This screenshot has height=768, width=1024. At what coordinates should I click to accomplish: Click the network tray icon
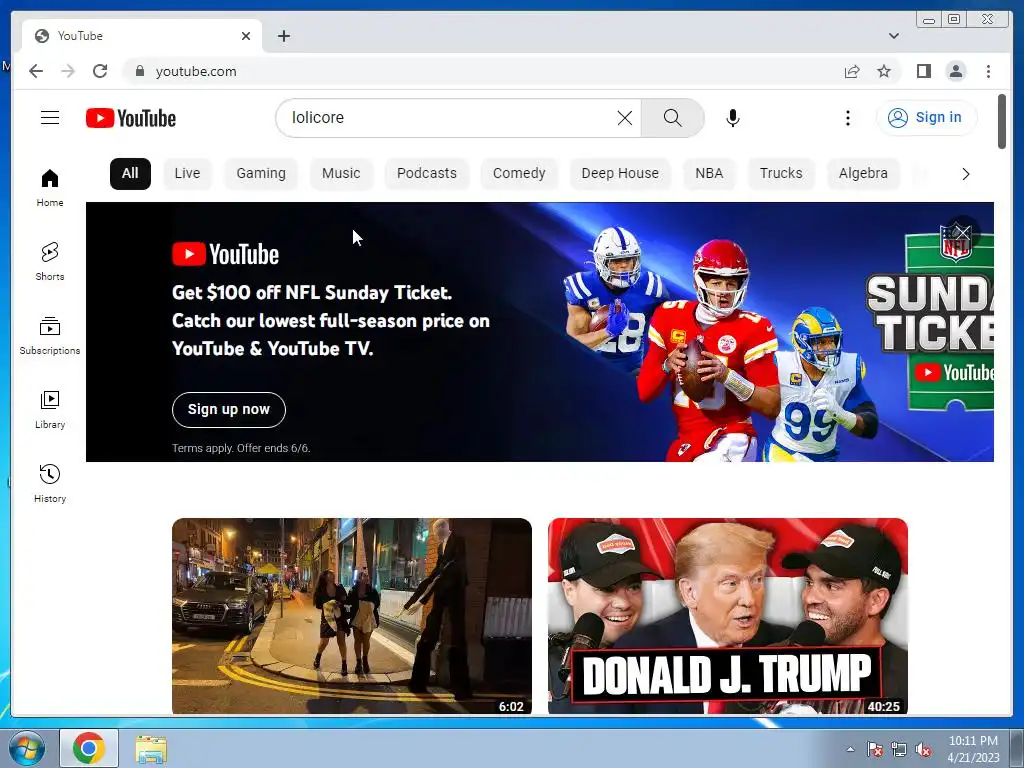pyautogui.click(x=899, y=750)
